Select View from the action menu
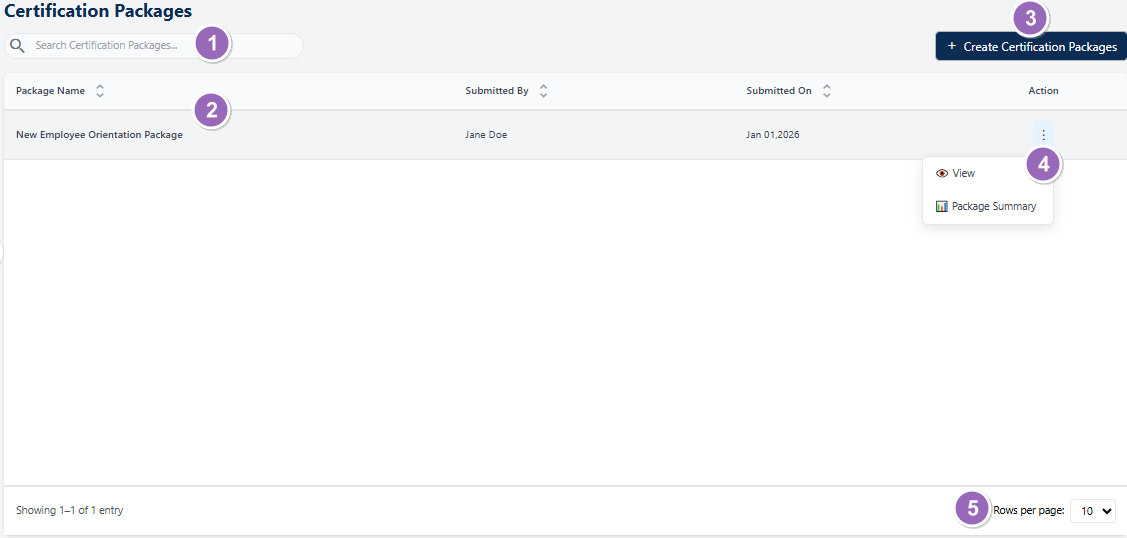 pyautogui.click(x=963, y=173)
